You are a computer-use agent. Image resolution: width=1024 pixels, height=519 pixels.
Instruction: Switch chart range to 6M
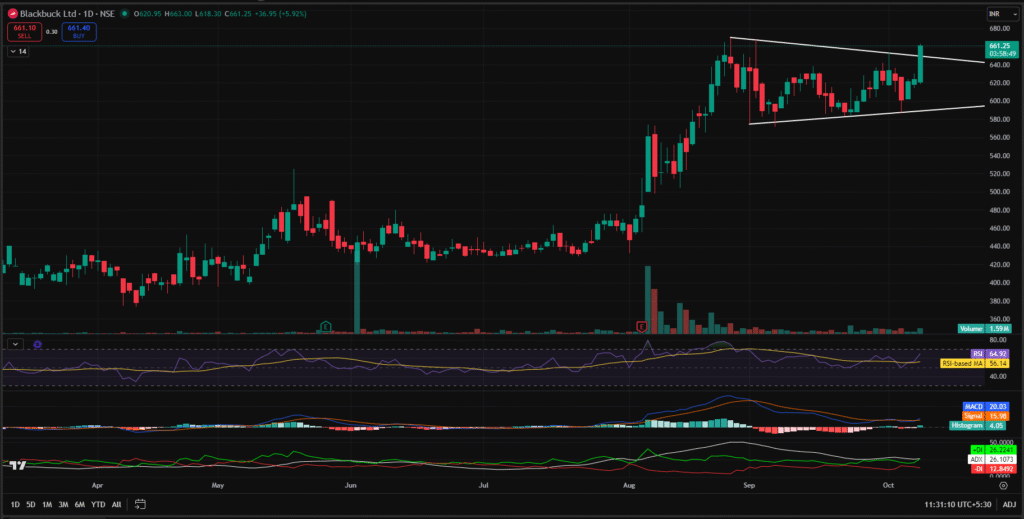[79, 504]
